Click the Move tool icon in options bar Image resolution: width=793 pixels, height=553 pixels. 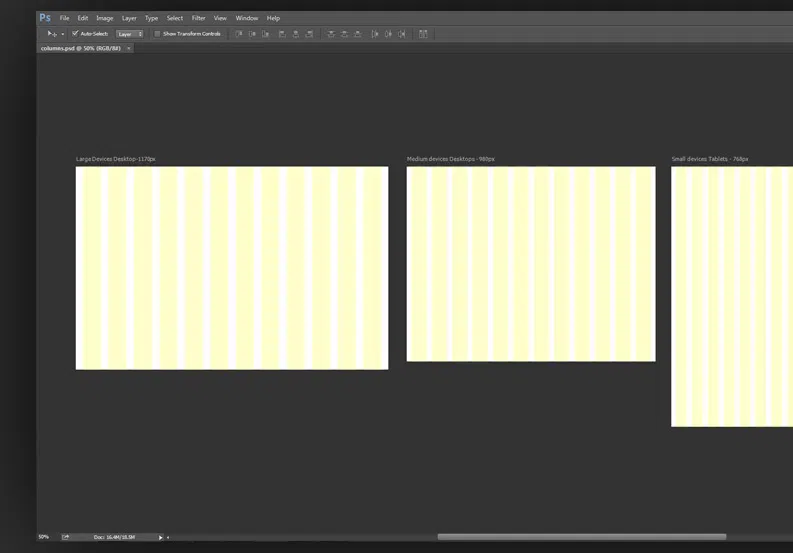tap(52, 34)
